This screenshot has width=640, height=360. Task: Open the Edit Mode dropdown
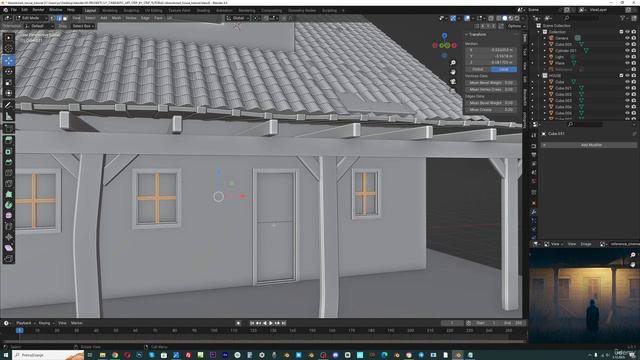click(31, 18)
